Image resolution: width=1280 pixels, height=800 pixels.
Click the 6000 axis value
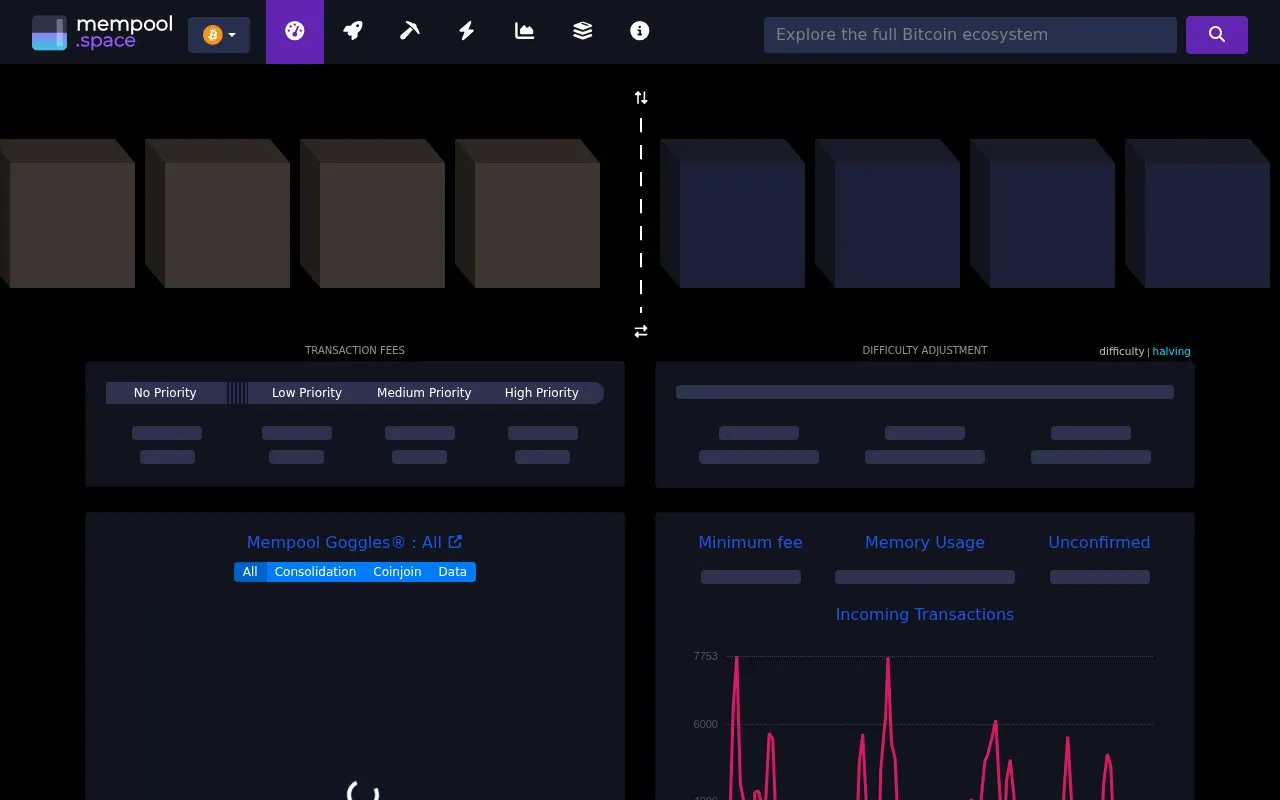pyautogui.click(x=705, y=724)
